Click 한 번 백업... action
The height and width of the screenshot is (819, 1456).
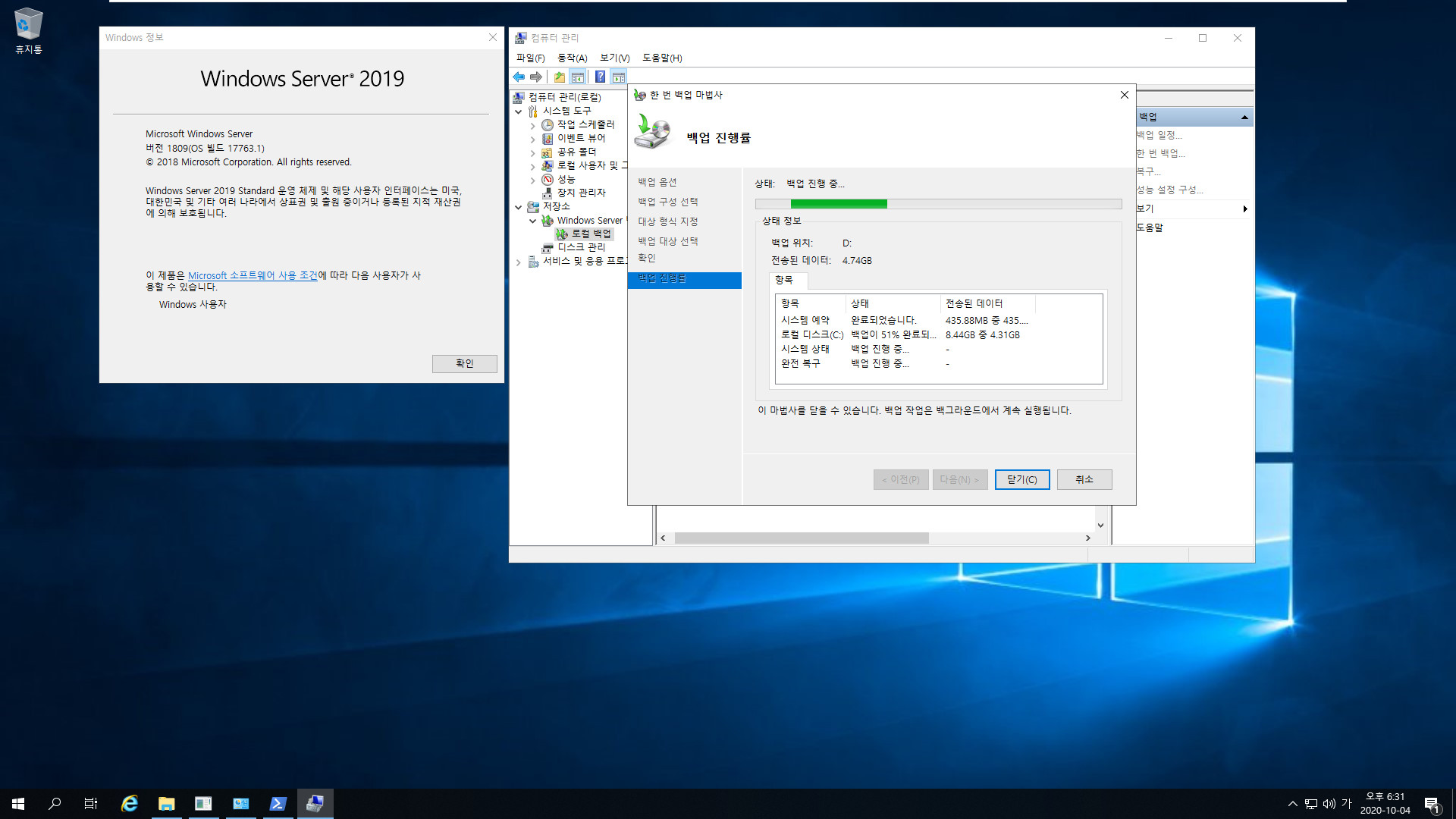1161,153
